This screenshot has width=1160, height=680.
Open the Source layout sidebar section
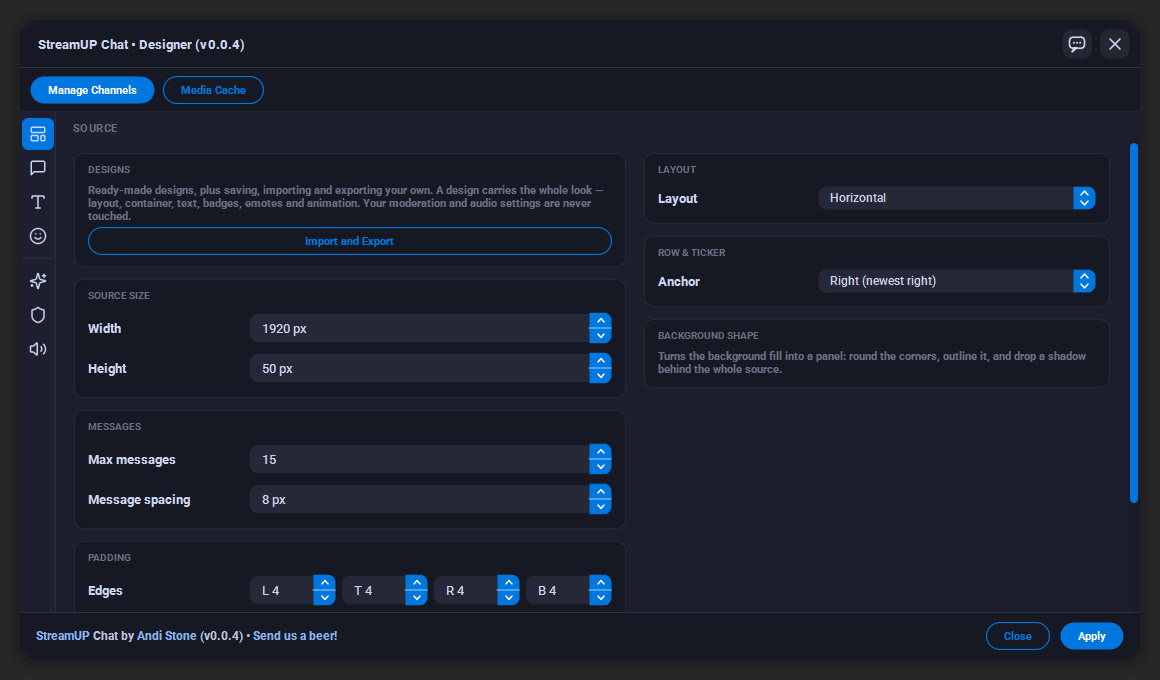(x=38, y=134)
